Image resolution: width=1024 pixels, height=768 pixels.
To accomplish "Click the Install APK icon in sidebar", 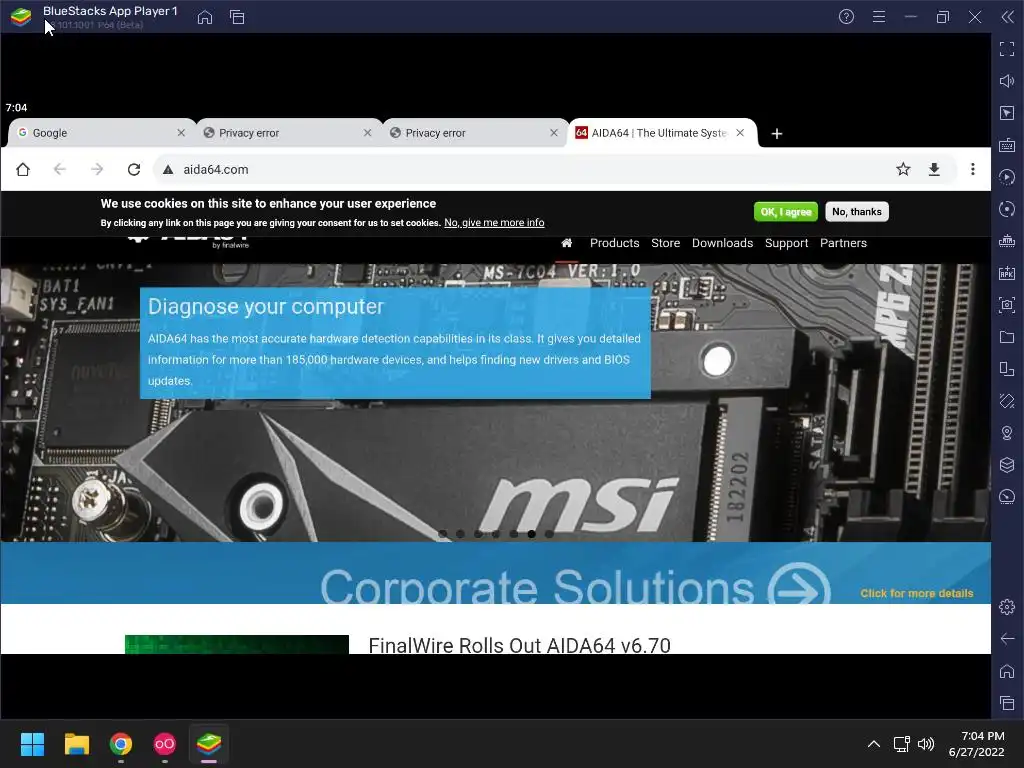I will click(x=1006, y=273).
